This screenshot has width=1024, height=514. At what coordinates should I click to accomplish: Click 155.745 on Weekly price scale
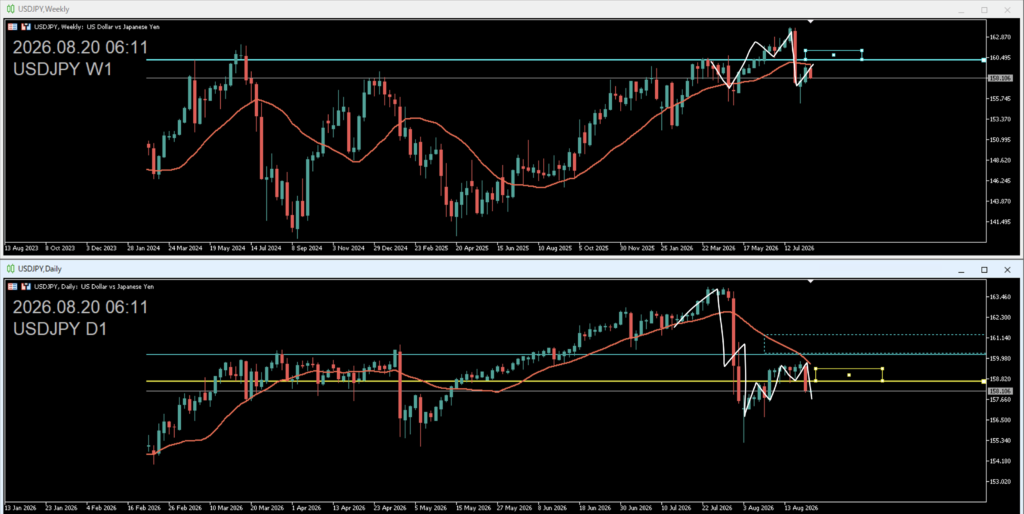1000,99
